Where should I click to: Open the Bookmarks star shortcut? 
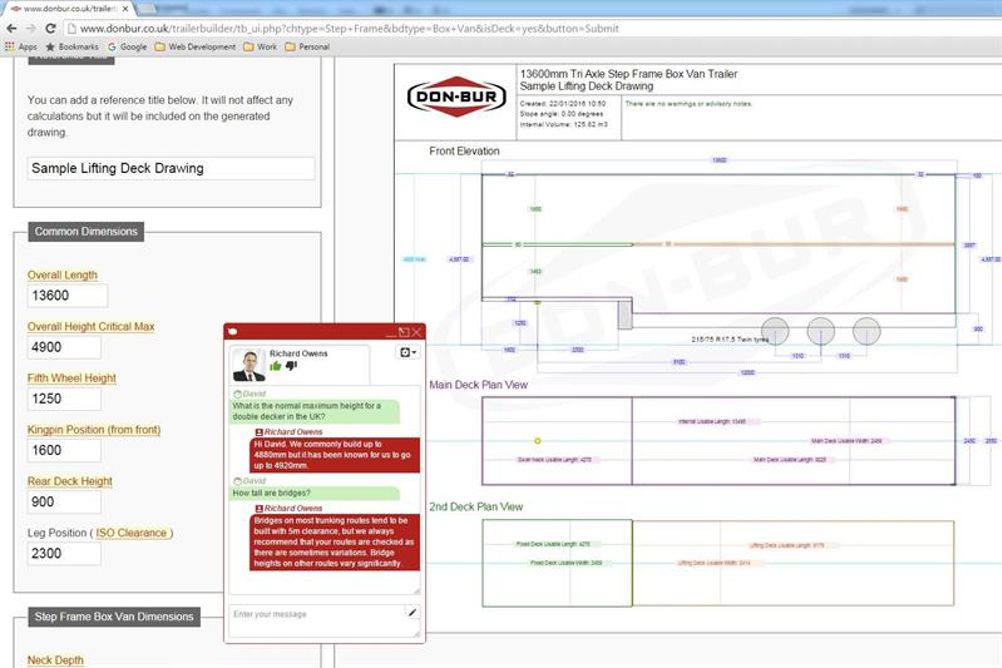[x=72, y=47]
